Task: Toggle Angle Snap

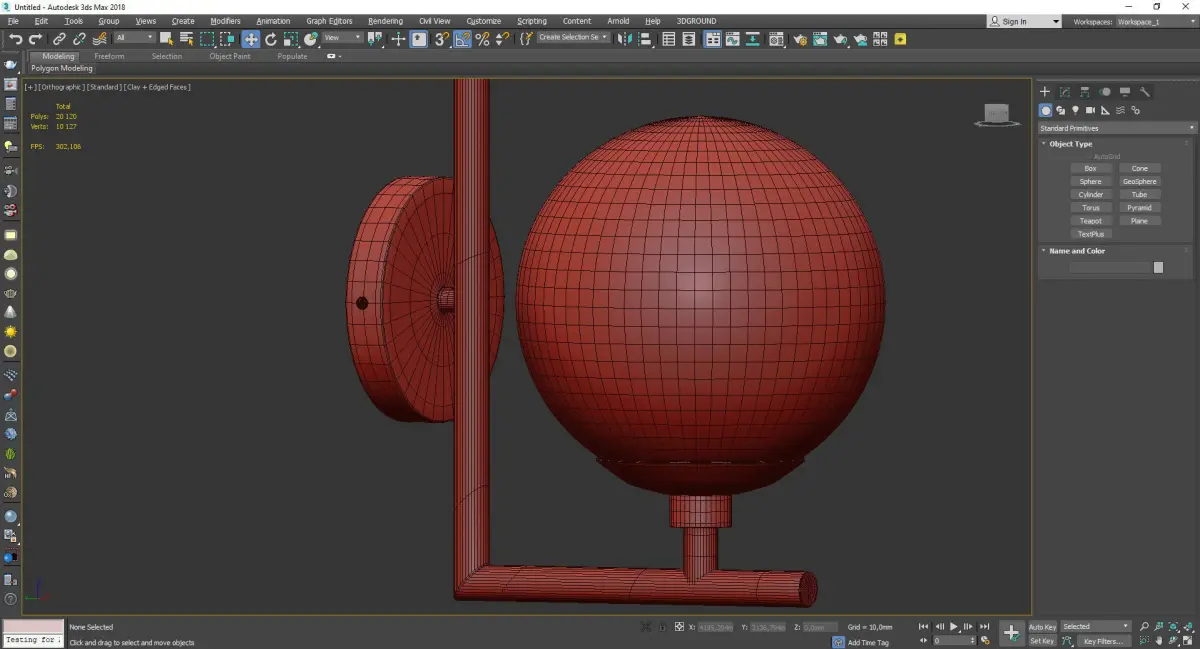Action: pyautogui.click(x=463, y=39)
